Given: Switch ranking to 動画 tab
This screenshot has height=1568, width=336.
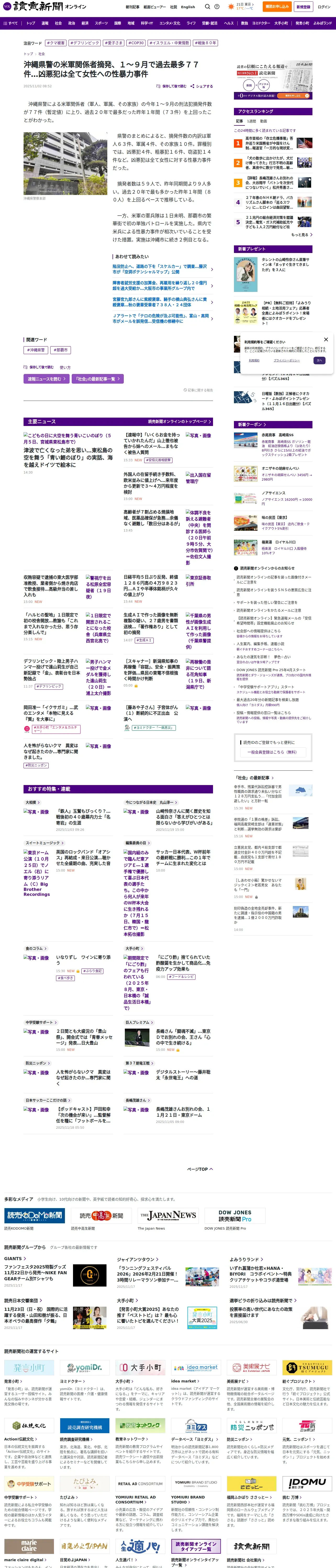Looking at the screenshot, I should [264, 121].
